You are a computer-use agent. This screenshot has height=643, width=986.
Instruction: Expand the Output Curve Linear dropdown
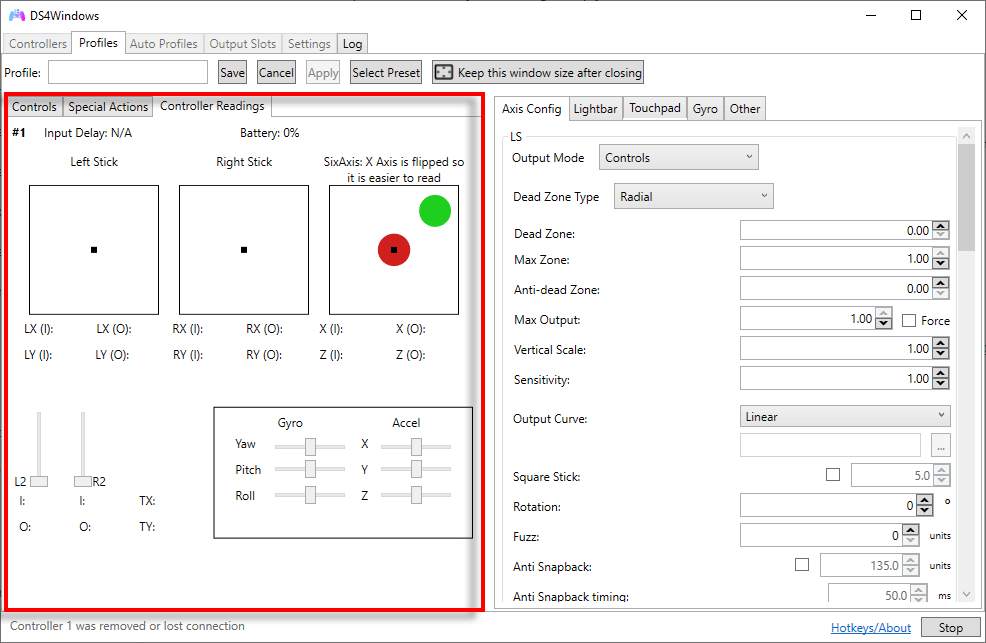point(845,416)
